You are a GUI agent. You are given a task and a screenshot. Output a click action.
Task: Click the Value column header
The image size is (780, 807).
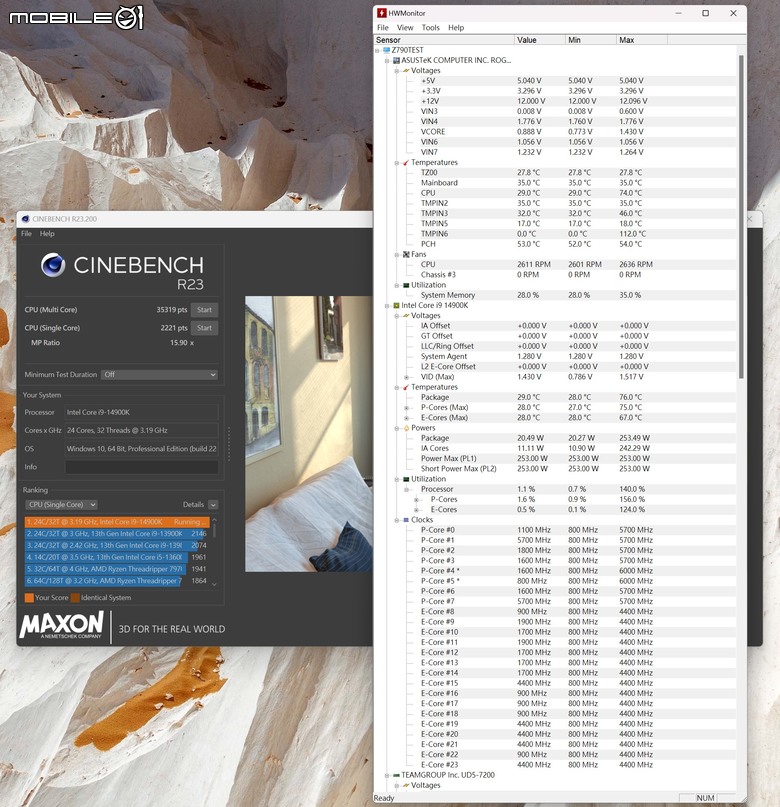[x=540, y=40]
